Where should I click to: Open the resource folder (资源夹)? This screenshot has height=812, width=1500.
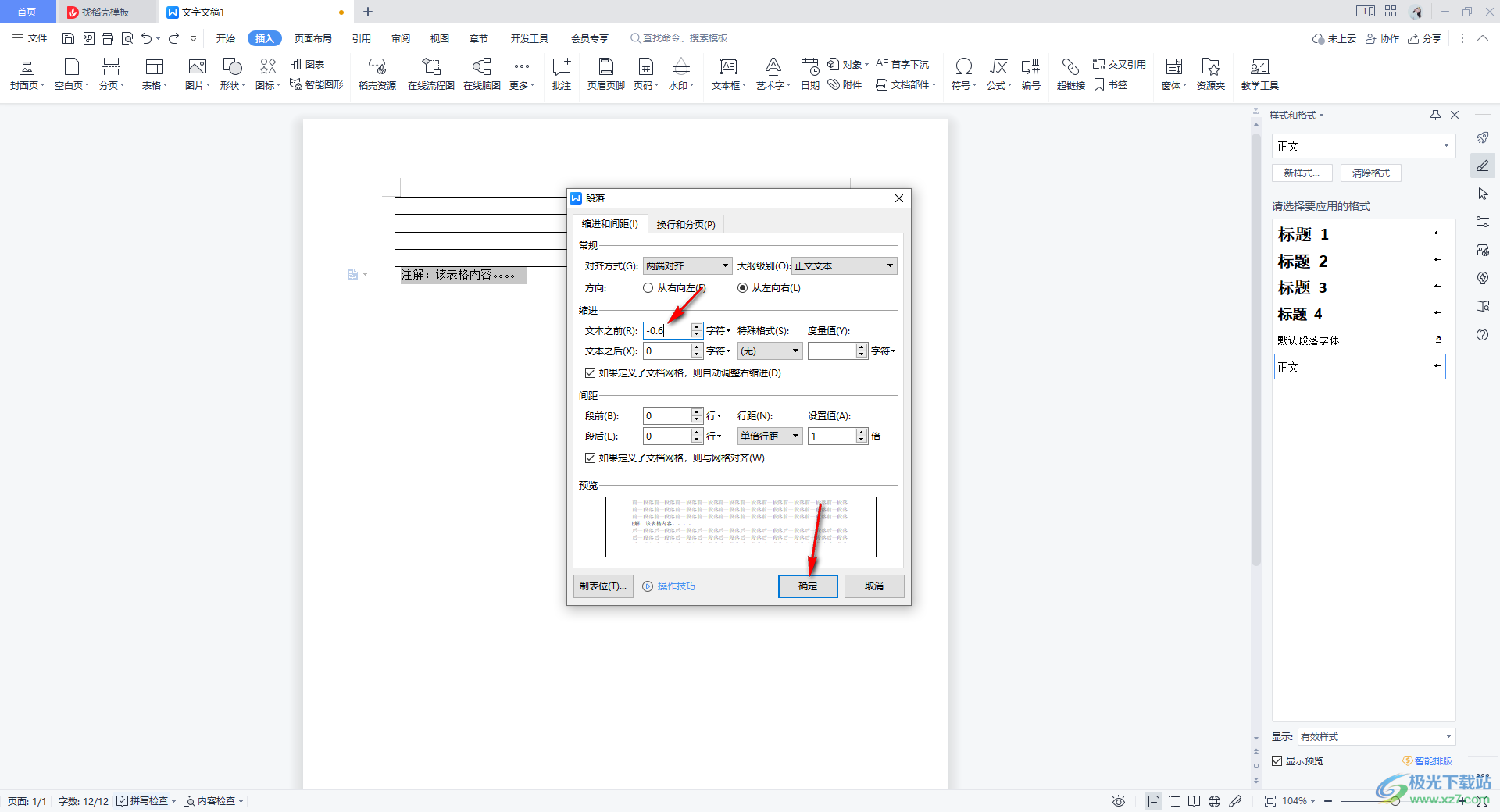[x=1210, y=74]
